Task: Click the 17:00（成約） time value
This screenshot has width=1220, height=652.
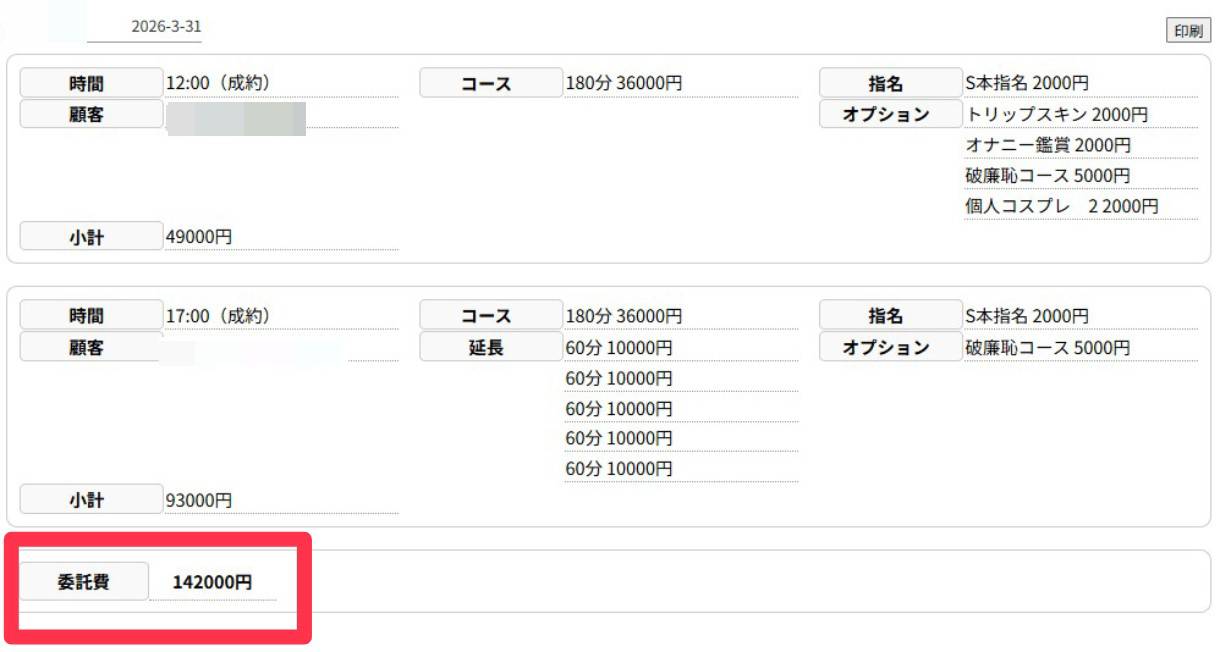Action: point(217,316)
